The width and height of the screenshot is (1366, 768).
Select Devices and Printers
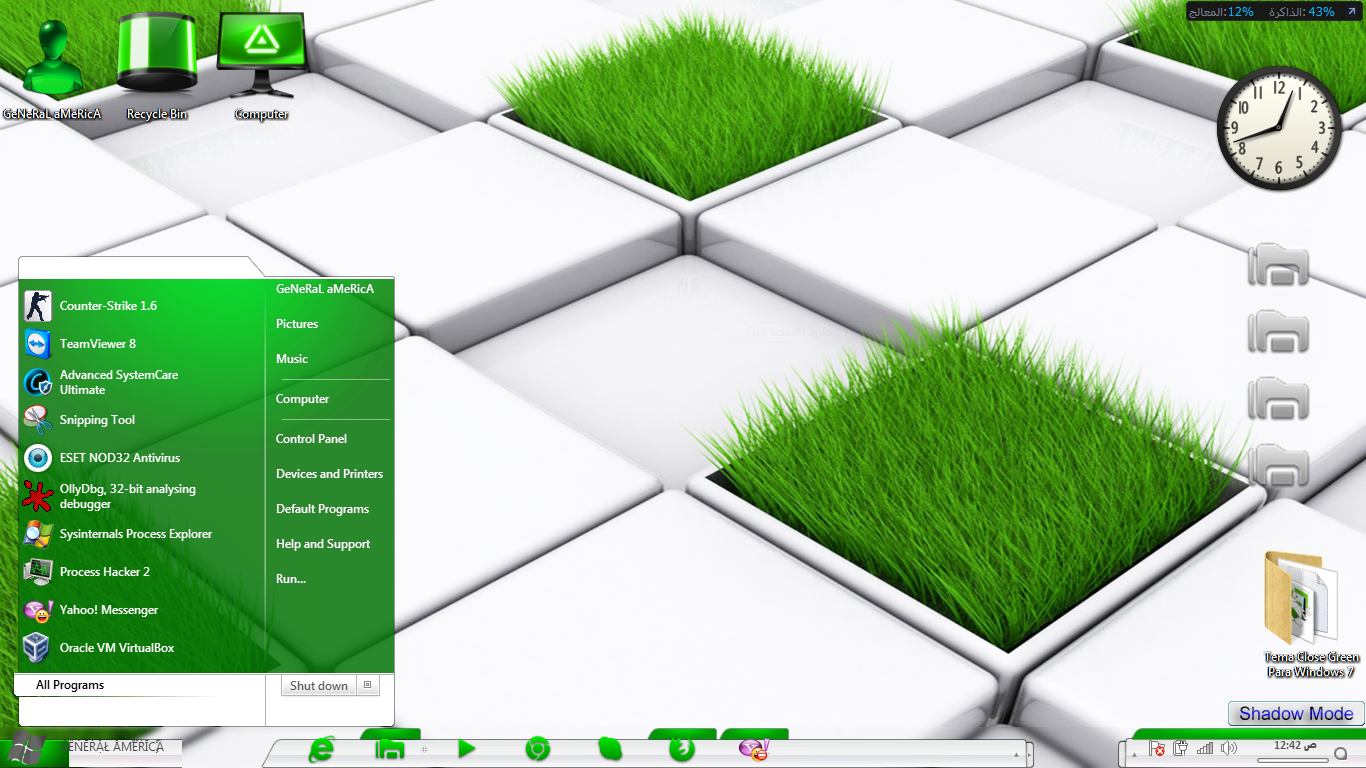click(x=329, y=474)
